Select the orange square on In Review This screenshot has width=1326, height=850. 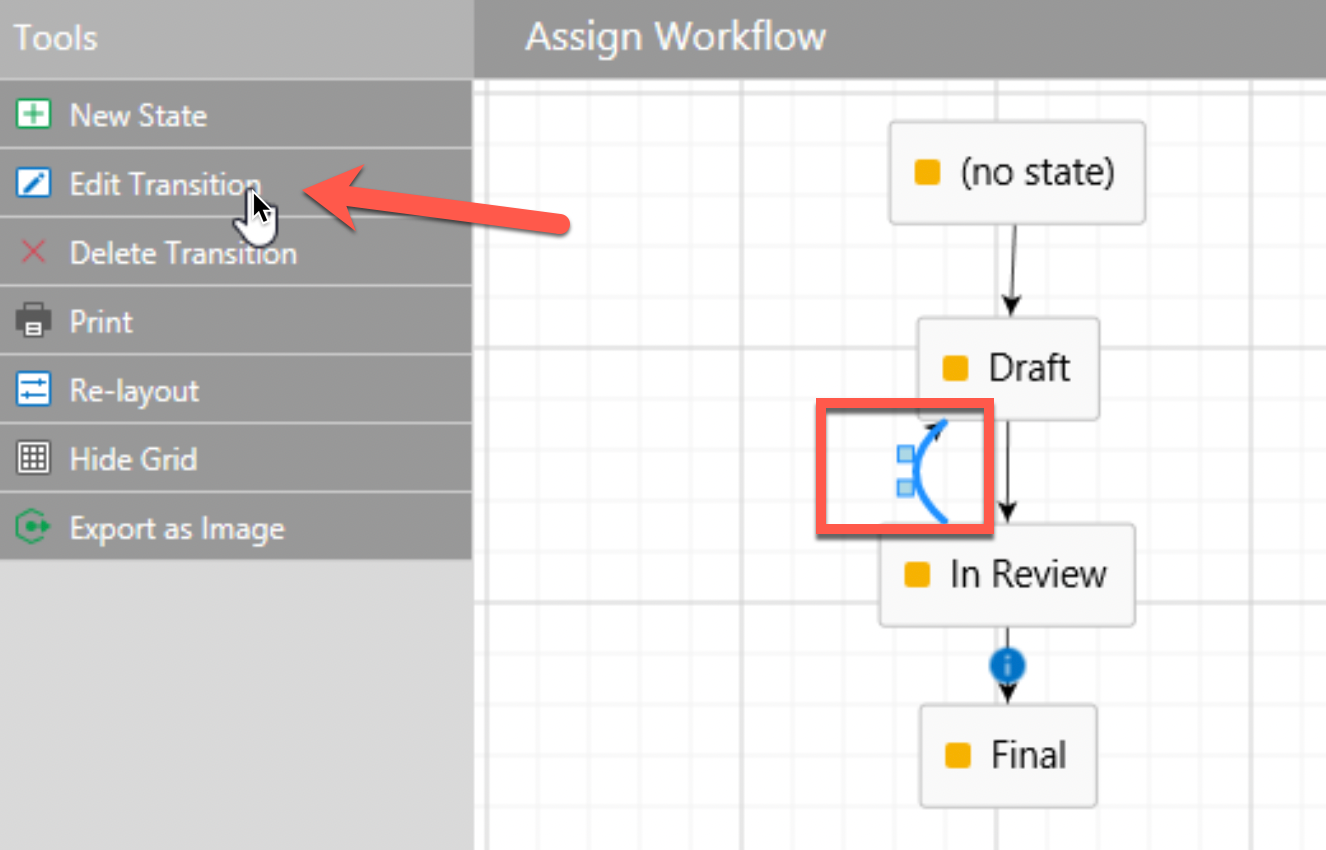(x=917, y=575)
